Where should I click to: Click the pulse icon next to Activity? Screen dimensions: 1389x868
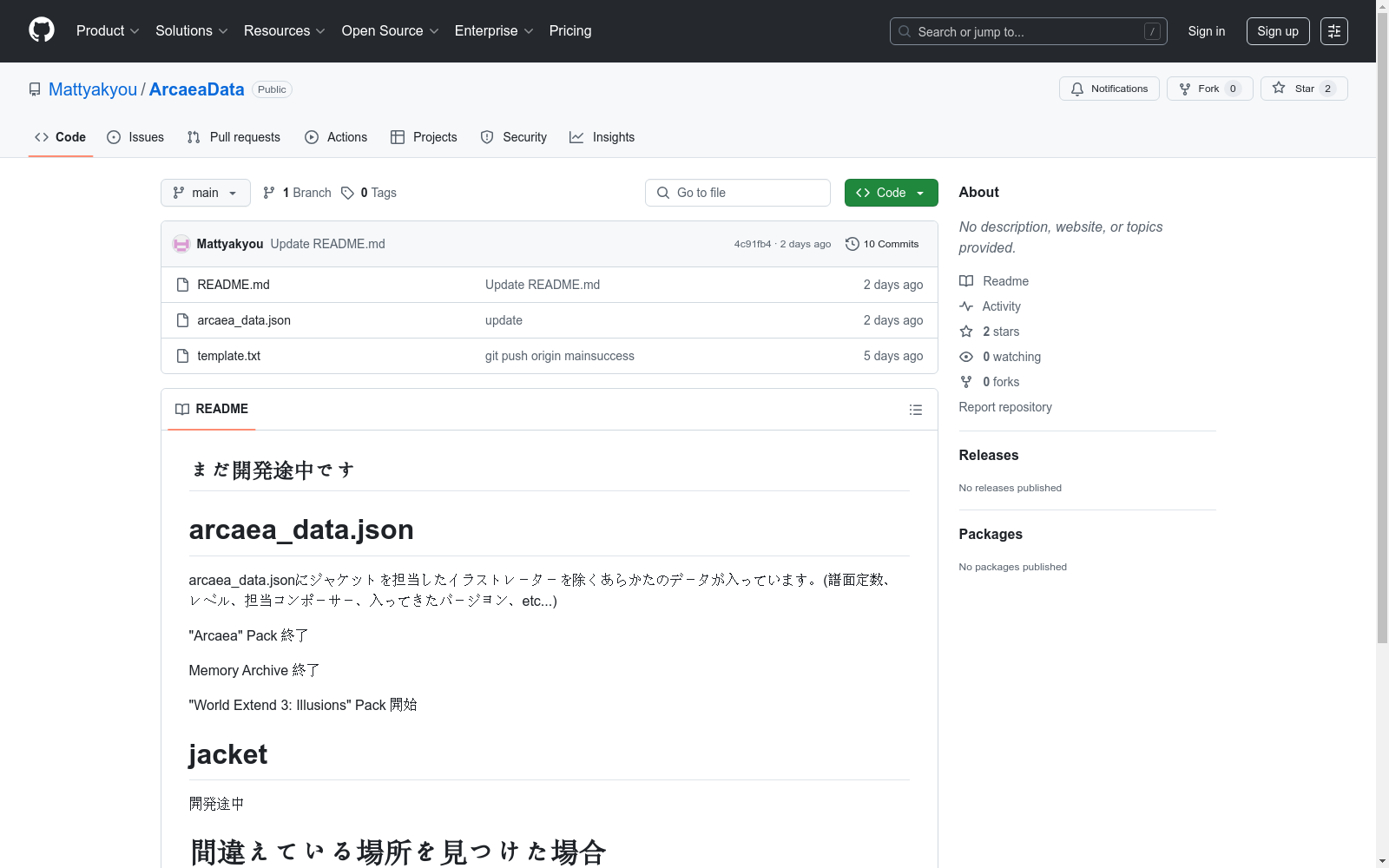[966, 306]
